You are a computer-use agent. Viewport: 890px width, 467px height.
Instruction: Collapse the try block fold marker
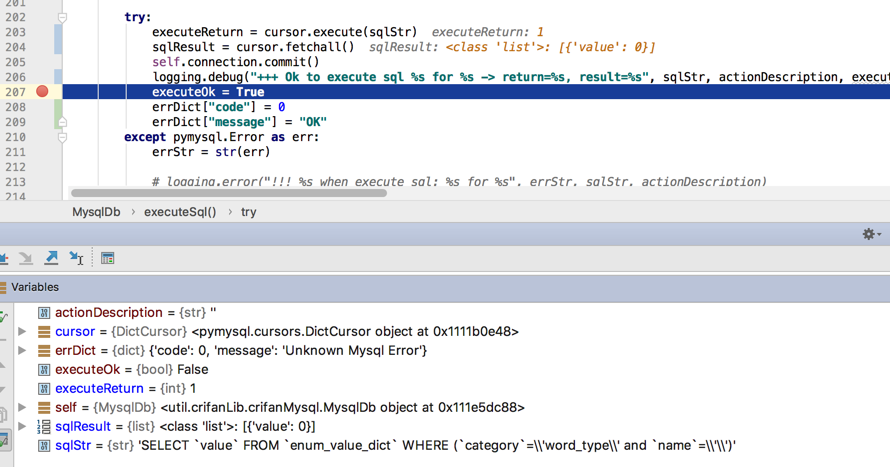tap(62, 17)
